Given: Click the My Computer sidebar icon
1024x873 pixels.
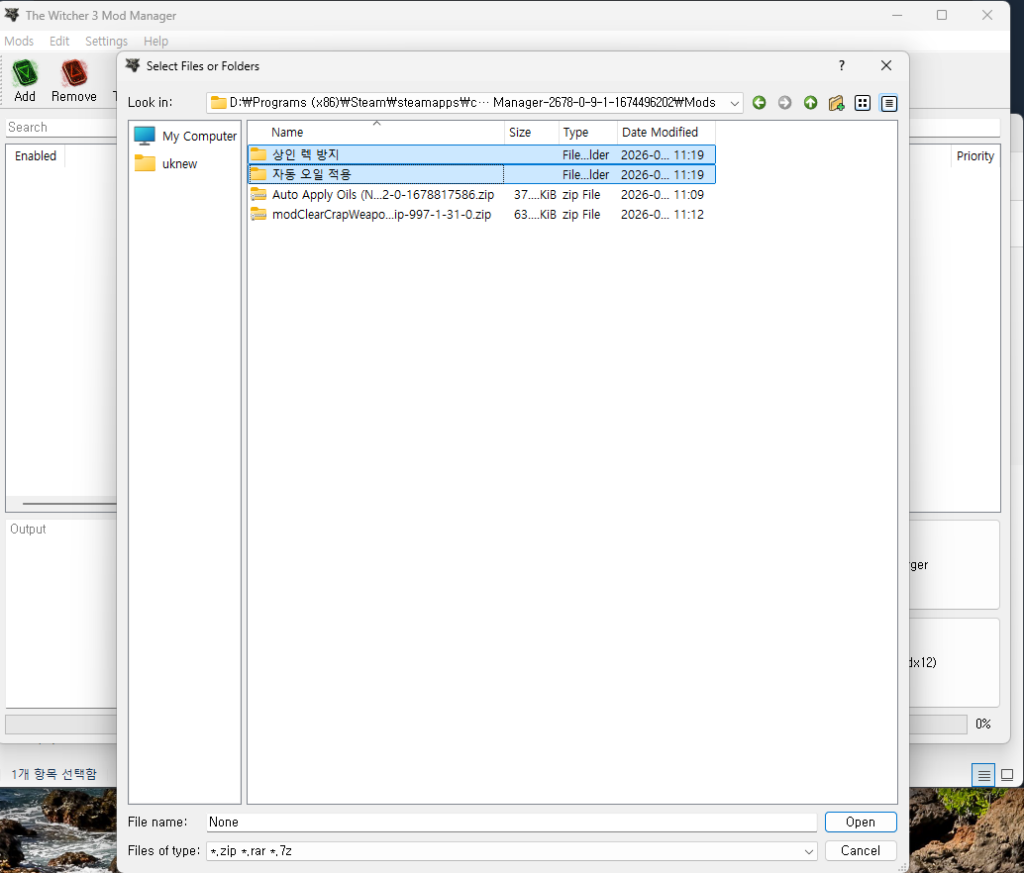Looking at the screenshot, I should point(144,136).
